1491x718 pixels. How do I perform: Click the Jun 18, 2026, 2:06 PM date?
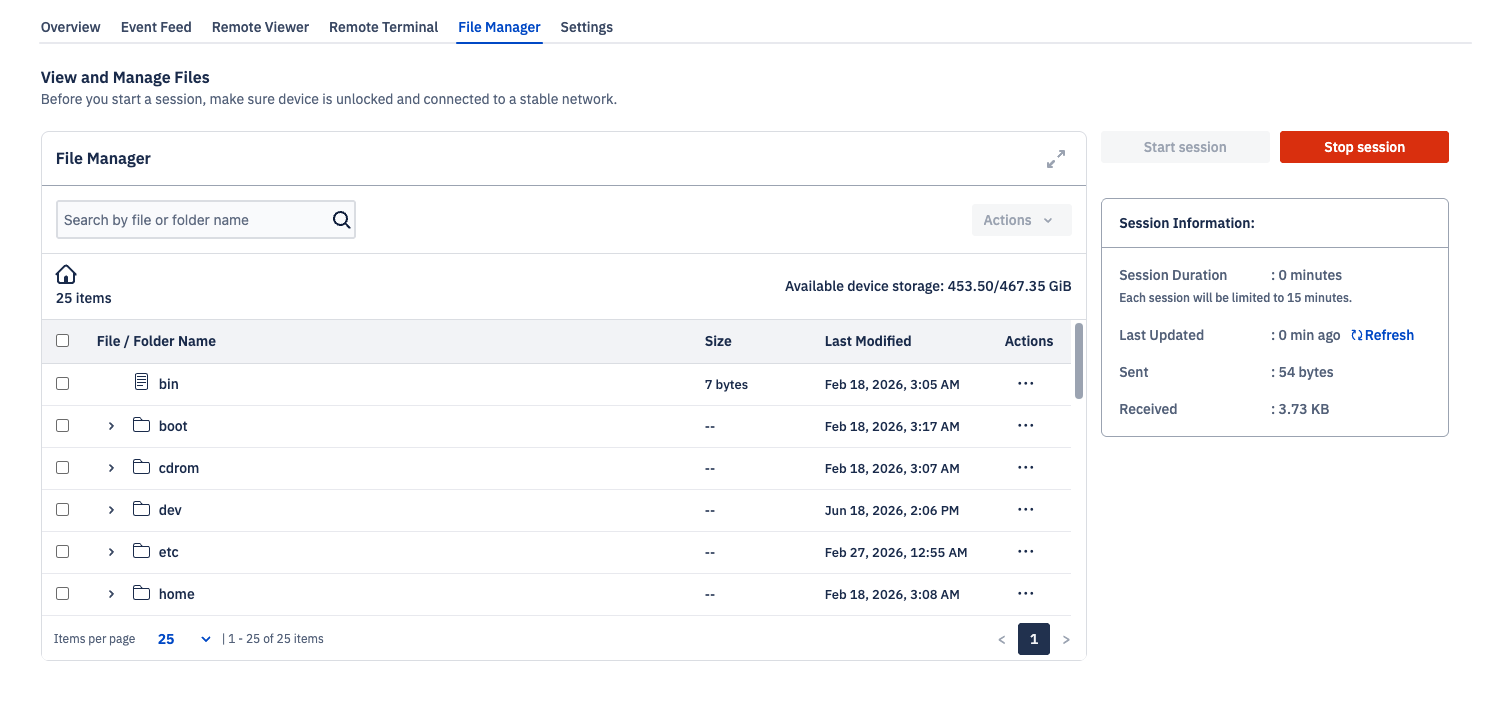coord(892,510)
